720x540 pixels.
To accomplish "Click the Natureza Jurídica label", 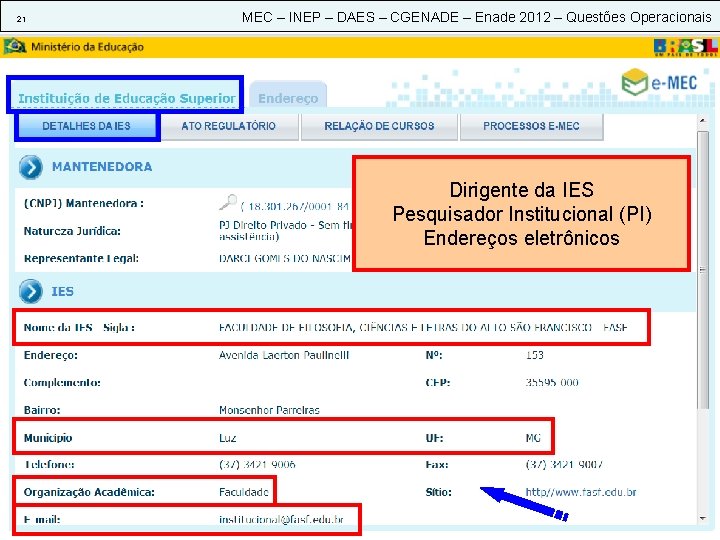I will tap(72, 231).
